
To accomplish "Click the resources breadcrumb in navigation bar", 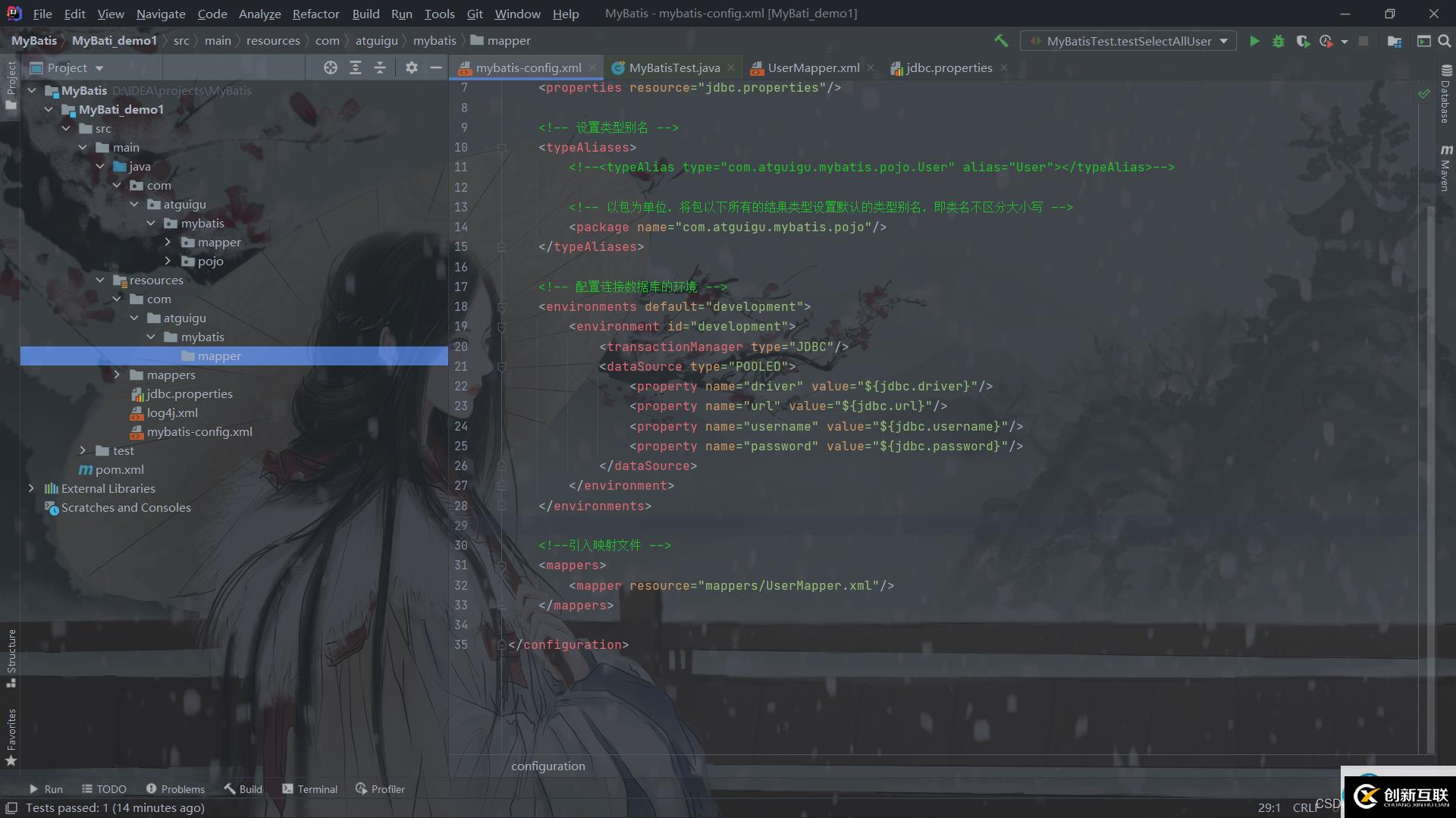I will click(x=273, y=41).
